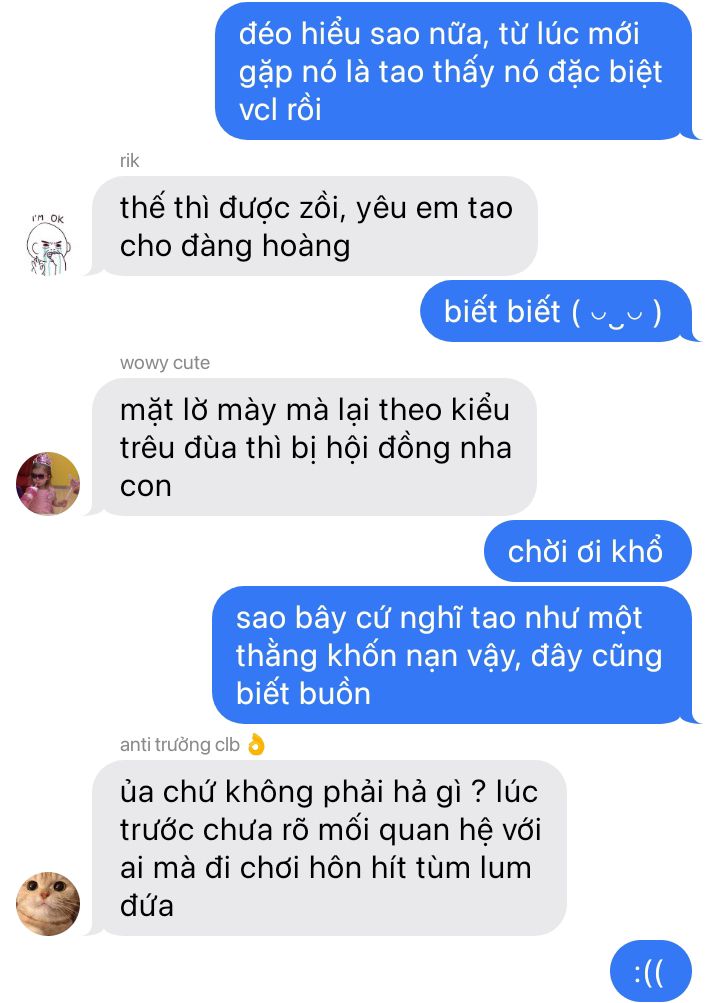Image resolution: width=719 pixels, height=1003 pixels.
Task: Click the sender name 'wowy cute'
Action: point(164,363)
